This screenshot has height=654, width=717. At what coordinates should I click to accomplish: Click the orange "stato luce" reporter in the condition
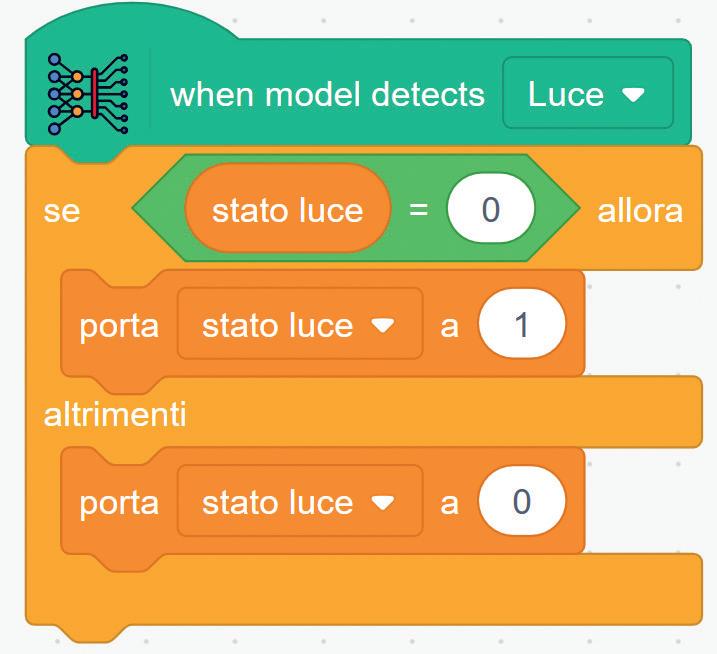pyautogui.click(x=287, y=210)
